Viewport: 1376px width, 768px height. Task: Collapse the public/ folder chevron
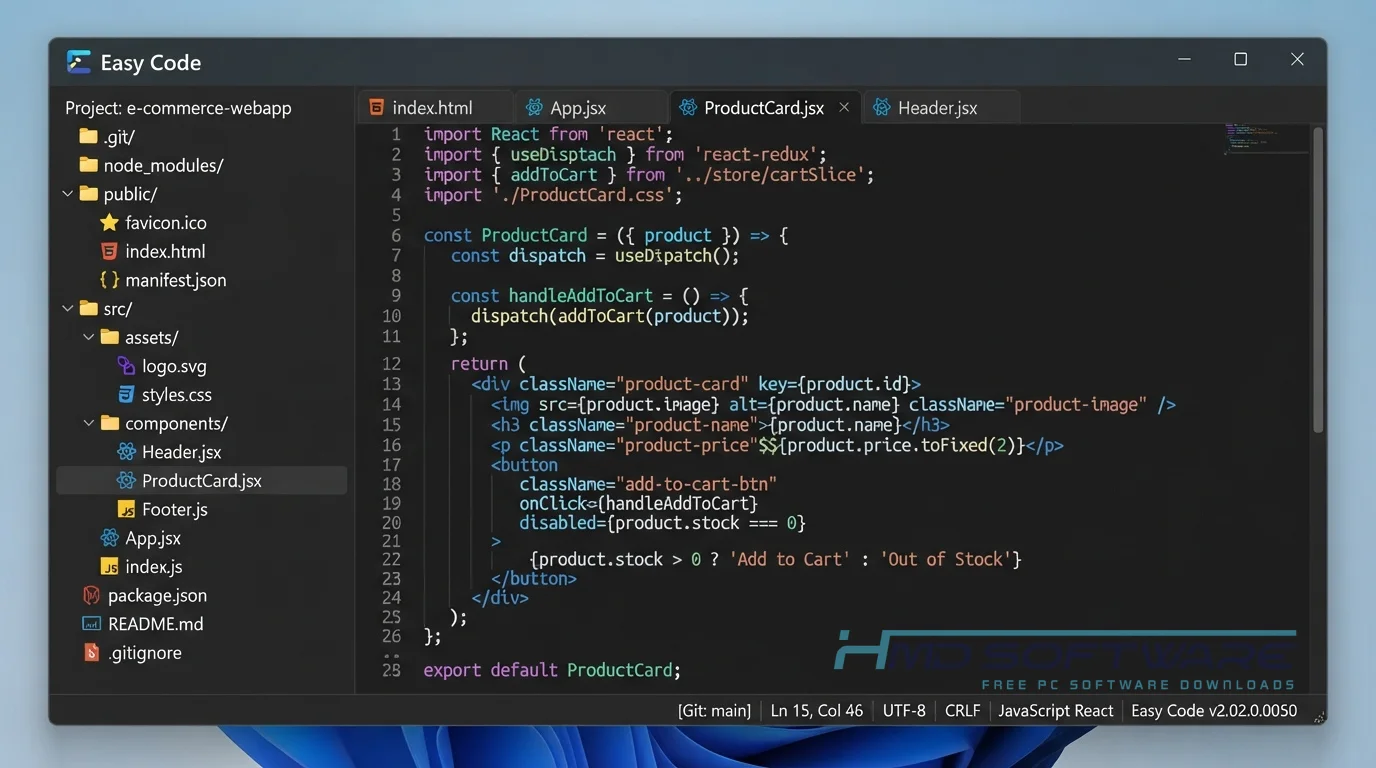point(67,194)
